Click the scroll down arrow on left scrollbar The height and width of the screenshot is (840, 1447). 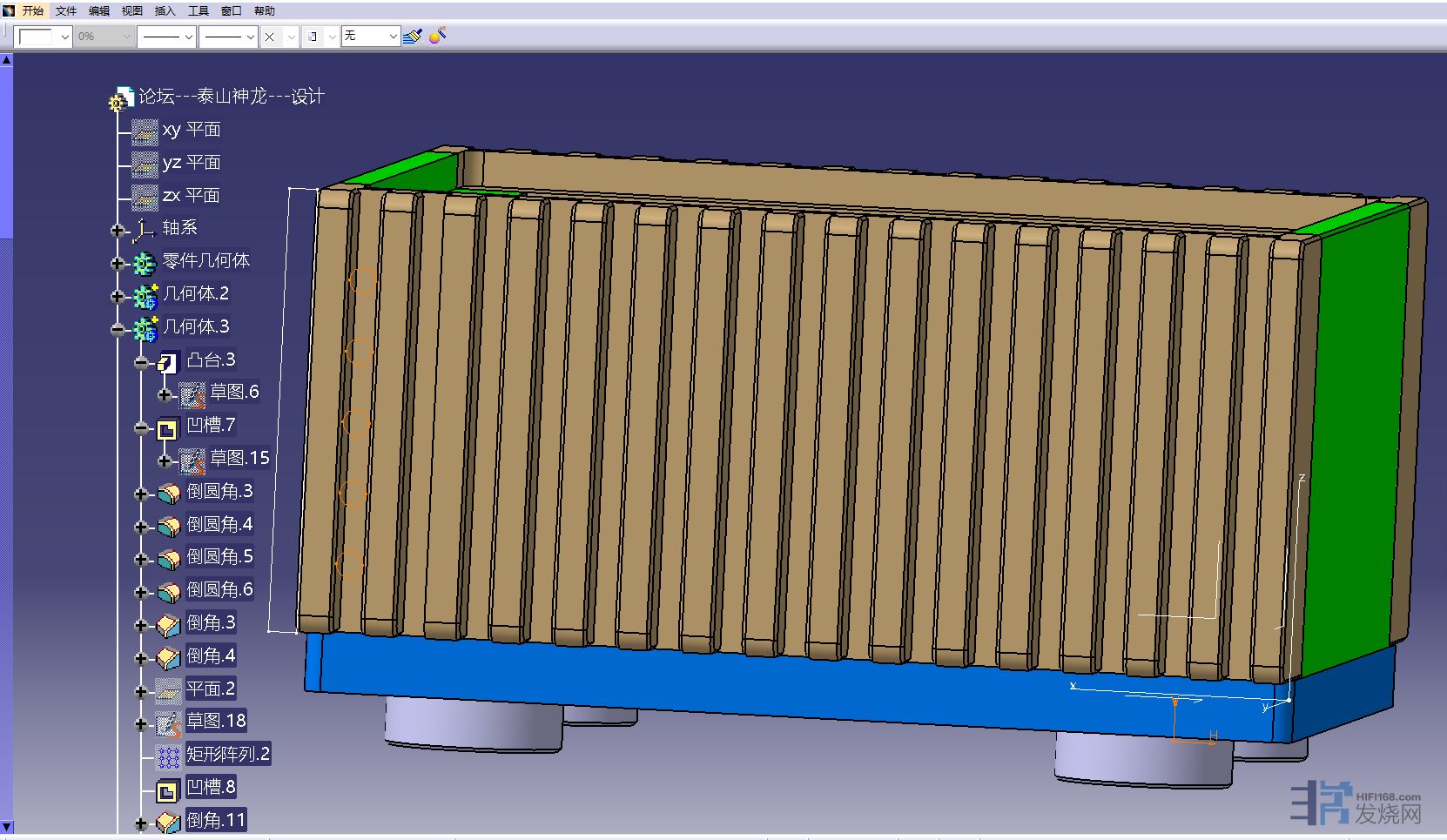click(x=6, y=827)
